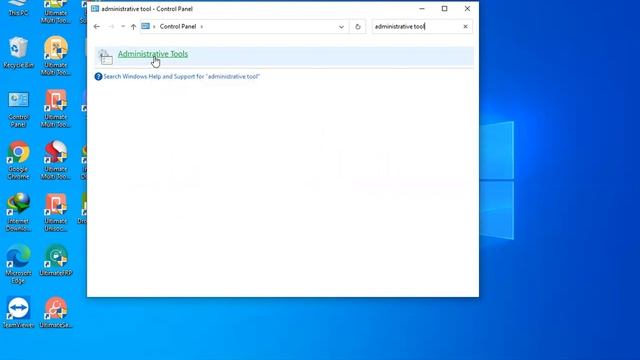Viewport: 640px width, 360px height.
Task: Clear the search box with X
Action: click(x=465, y=27)
